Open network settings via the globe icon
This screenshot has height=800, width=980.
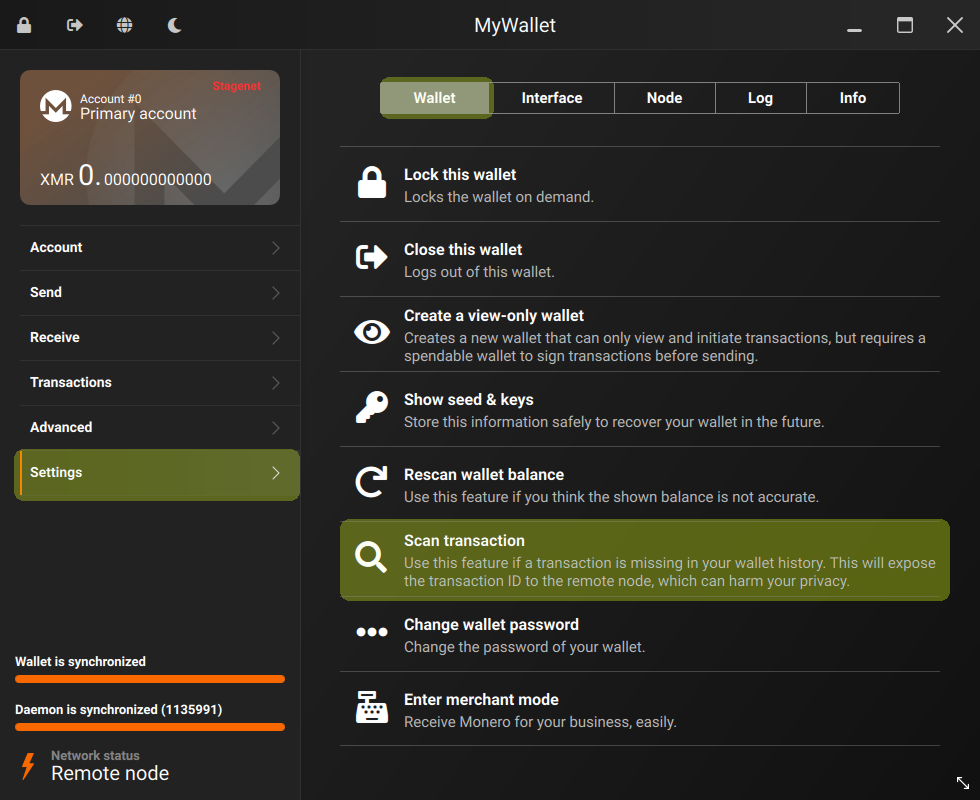click(124, 24)
